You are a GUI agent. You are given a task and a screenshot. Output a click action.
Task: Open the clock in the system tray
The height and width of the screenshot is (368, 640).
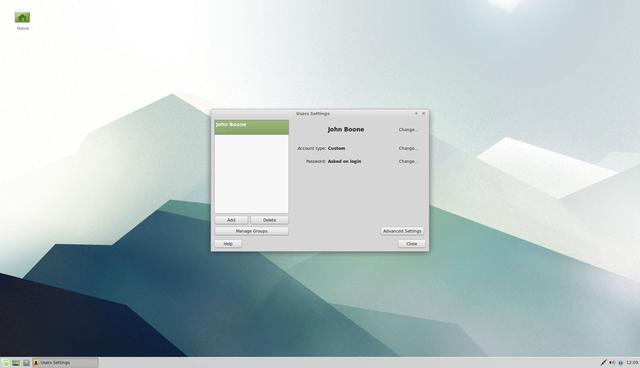(632, 363)
